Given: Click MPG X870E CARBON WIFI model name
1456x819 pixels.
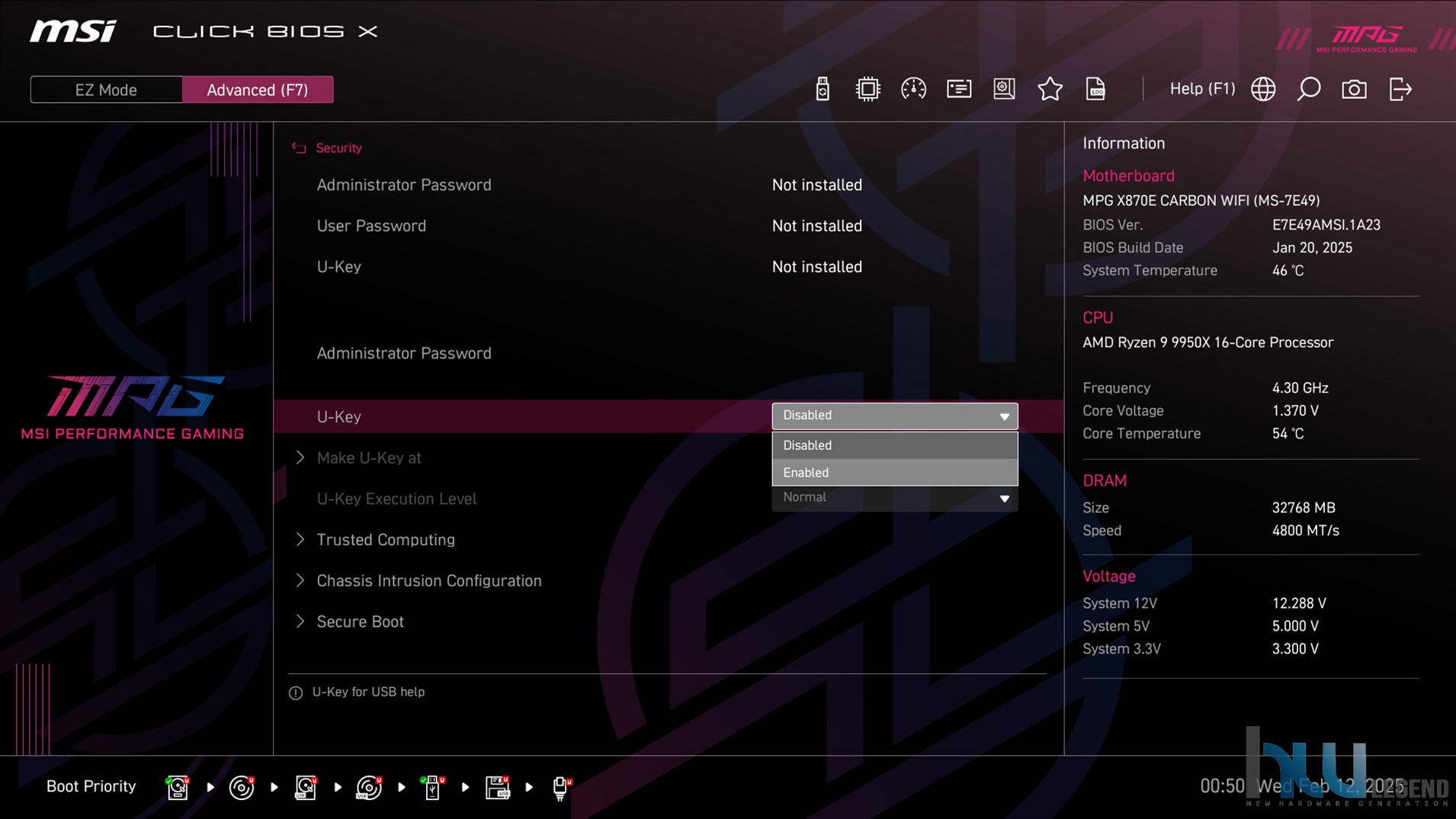Looking at the screenshot, I should coord(1201,201).
